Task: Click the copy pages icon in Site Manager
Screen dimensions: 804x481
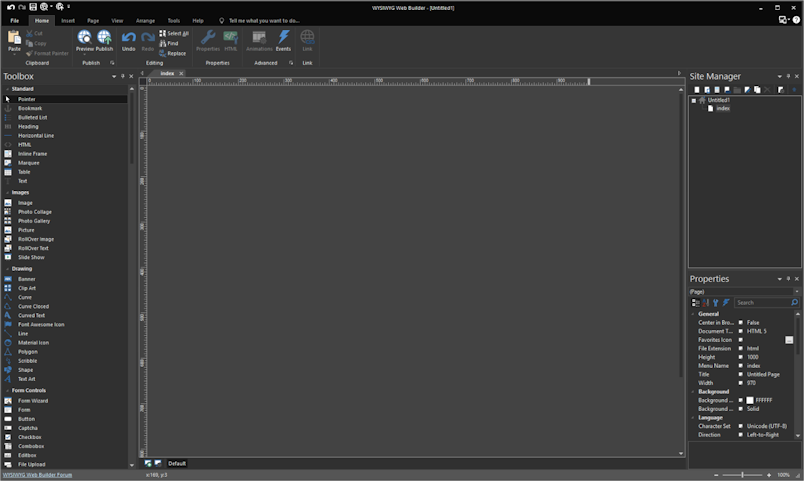Action: tap(757, 90)
